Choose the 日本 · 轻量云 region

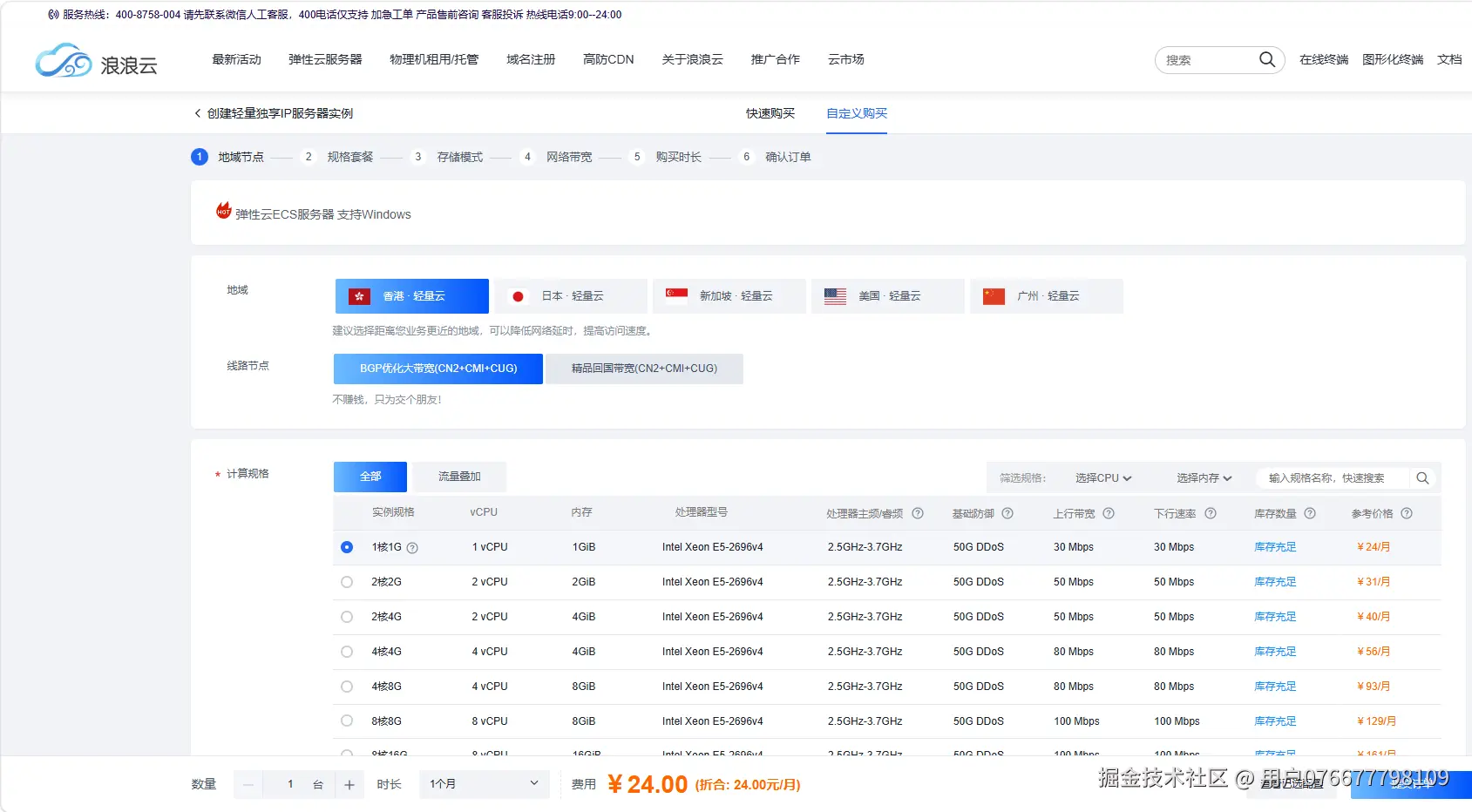[571, 296]
